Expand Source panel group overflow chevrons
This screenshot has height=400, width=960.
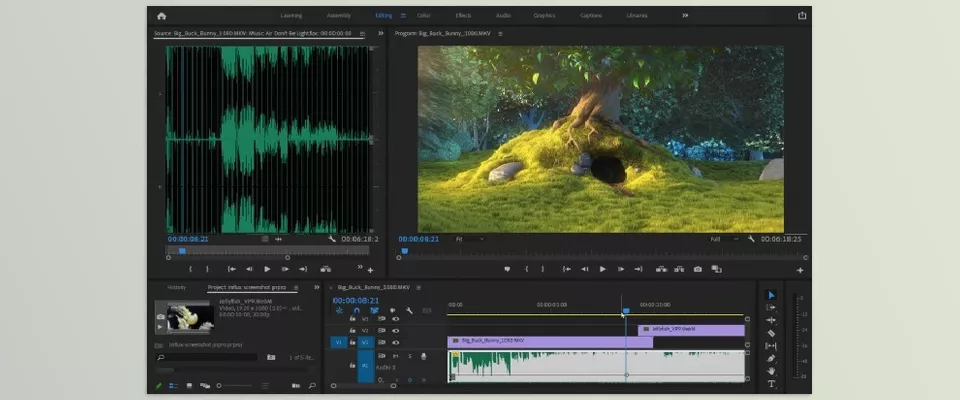pos(380,33)
